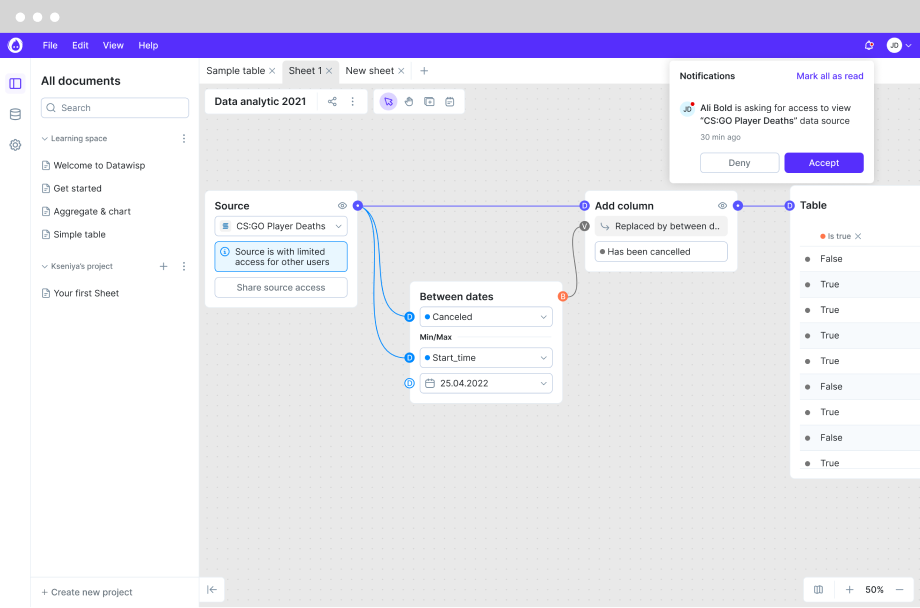Add a sheet to Kseniya's project
This screenshot has height=608, width=920.
coord(164,266)
